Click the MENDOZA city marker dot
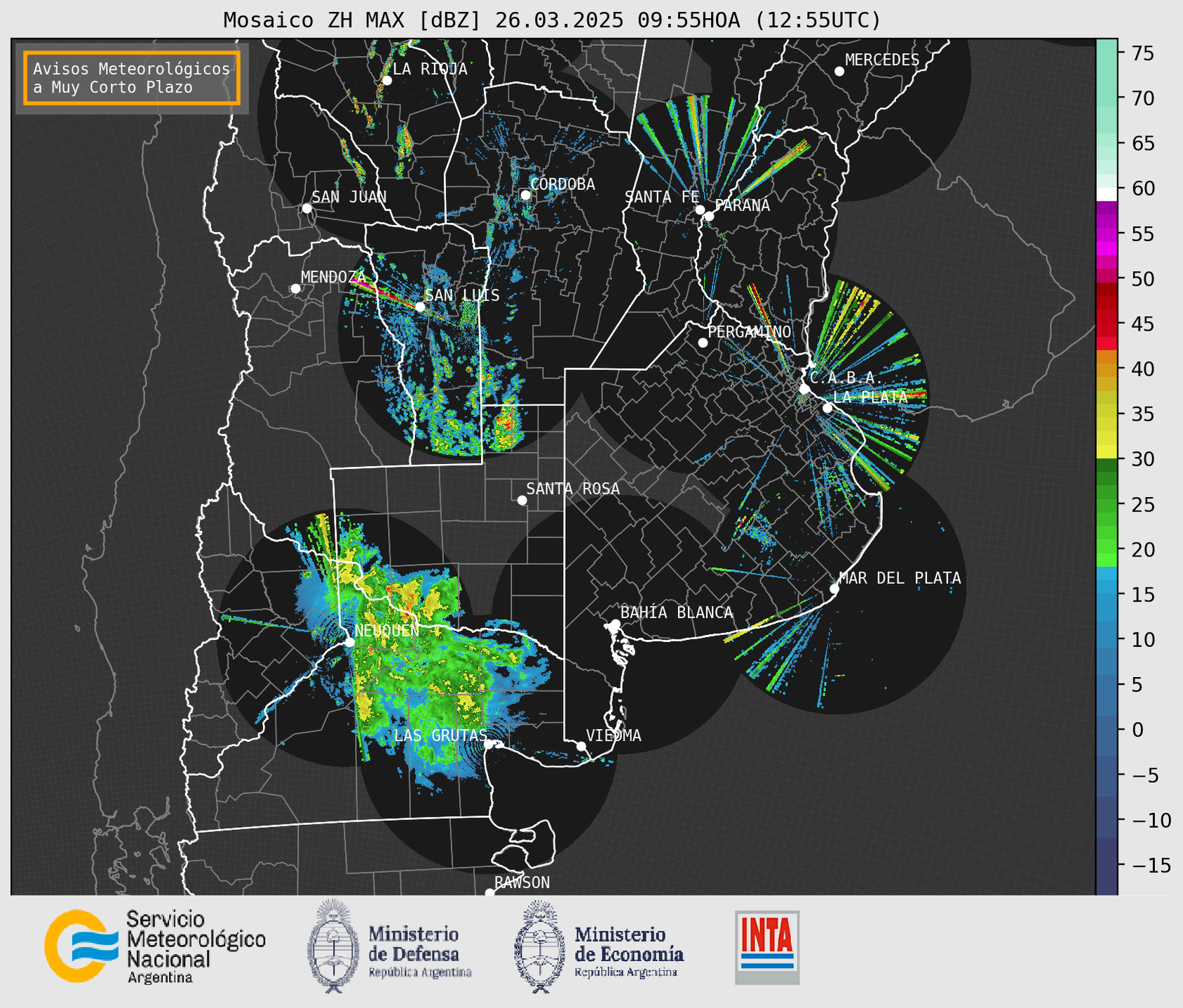The width and height of the screenshot is (1183, 1008). coord(295,289)
